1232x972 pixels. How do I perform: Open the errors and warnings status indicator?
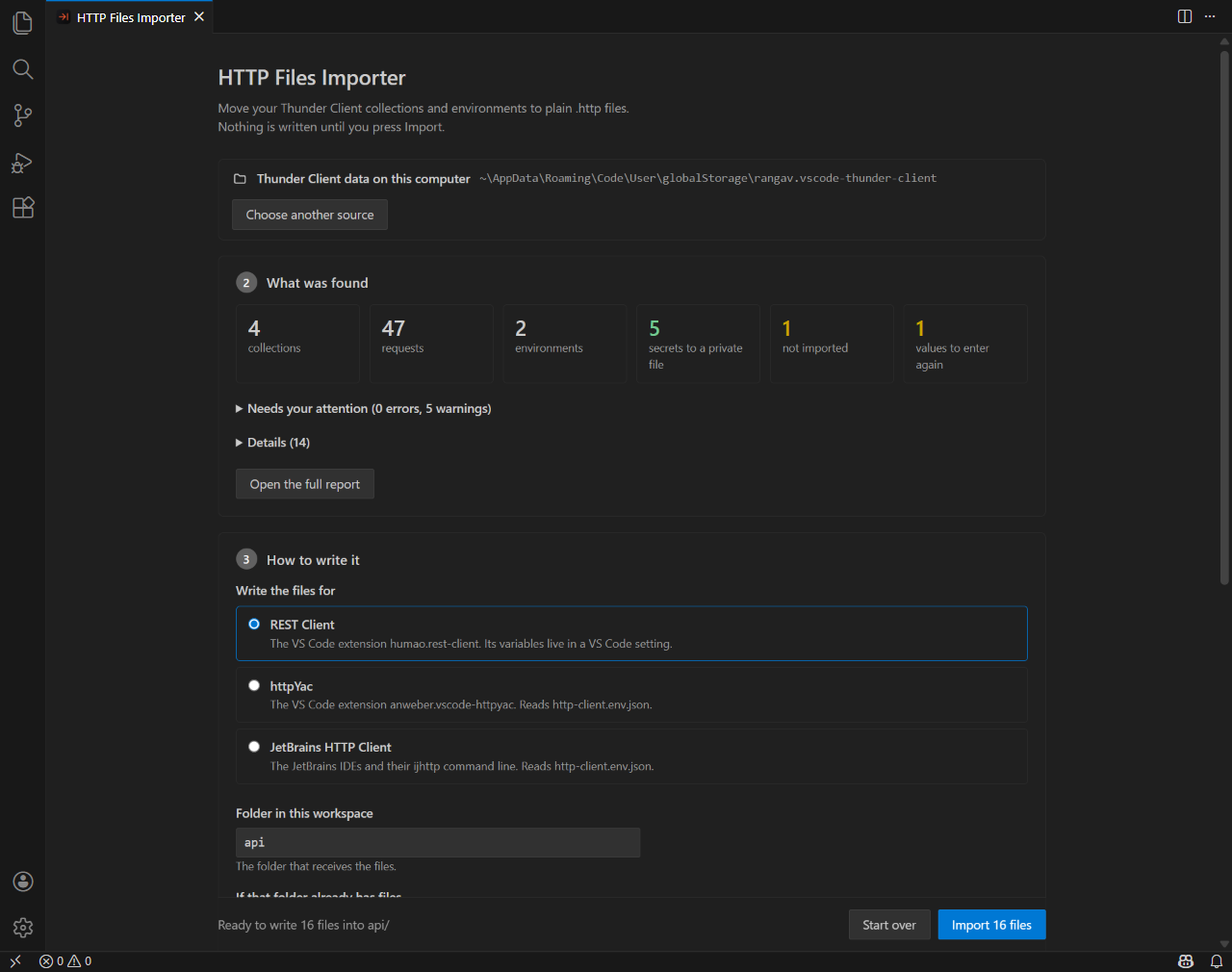(65, 961)
